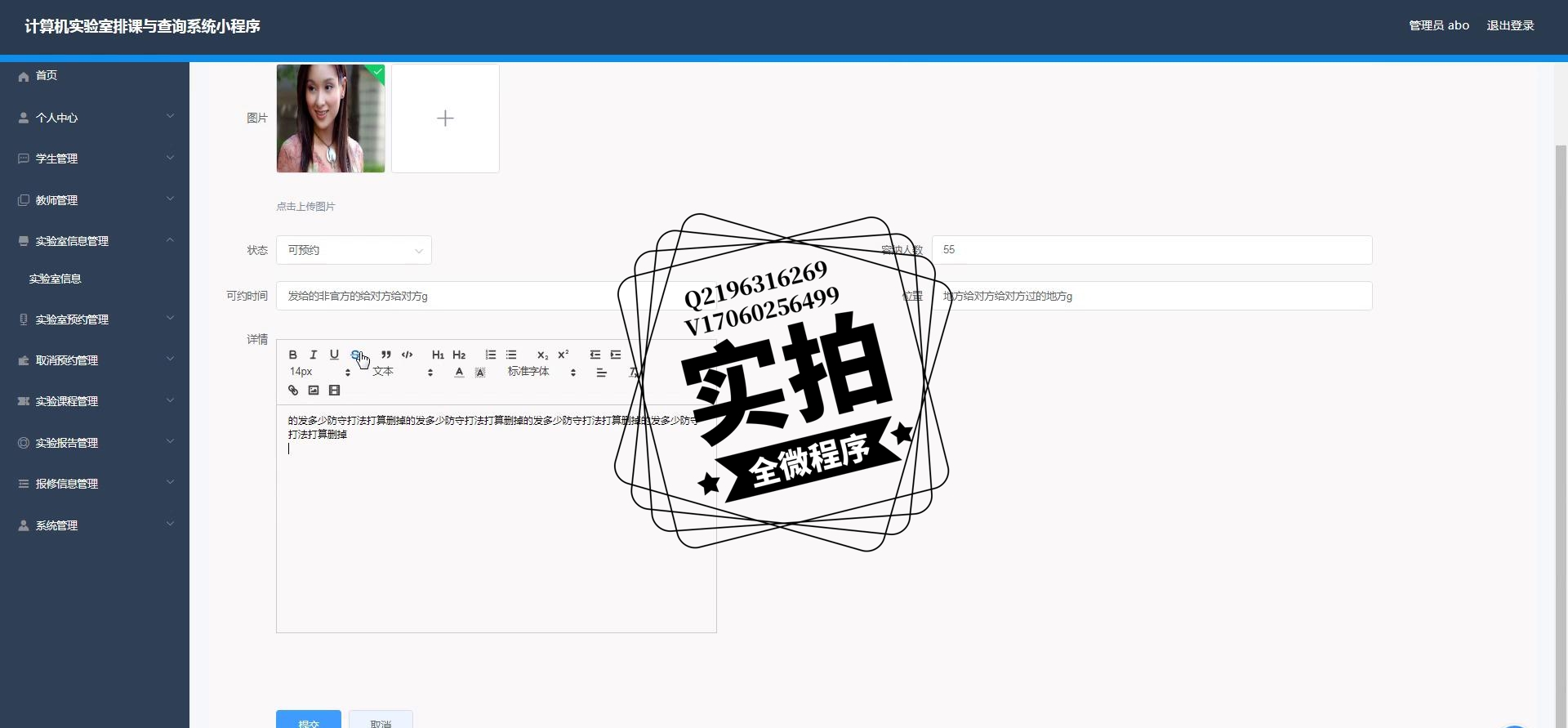Viewport: 1568px width, 728px height.
Task: Select the uploaded portrait thumbnail
Action: pos(331,118)
